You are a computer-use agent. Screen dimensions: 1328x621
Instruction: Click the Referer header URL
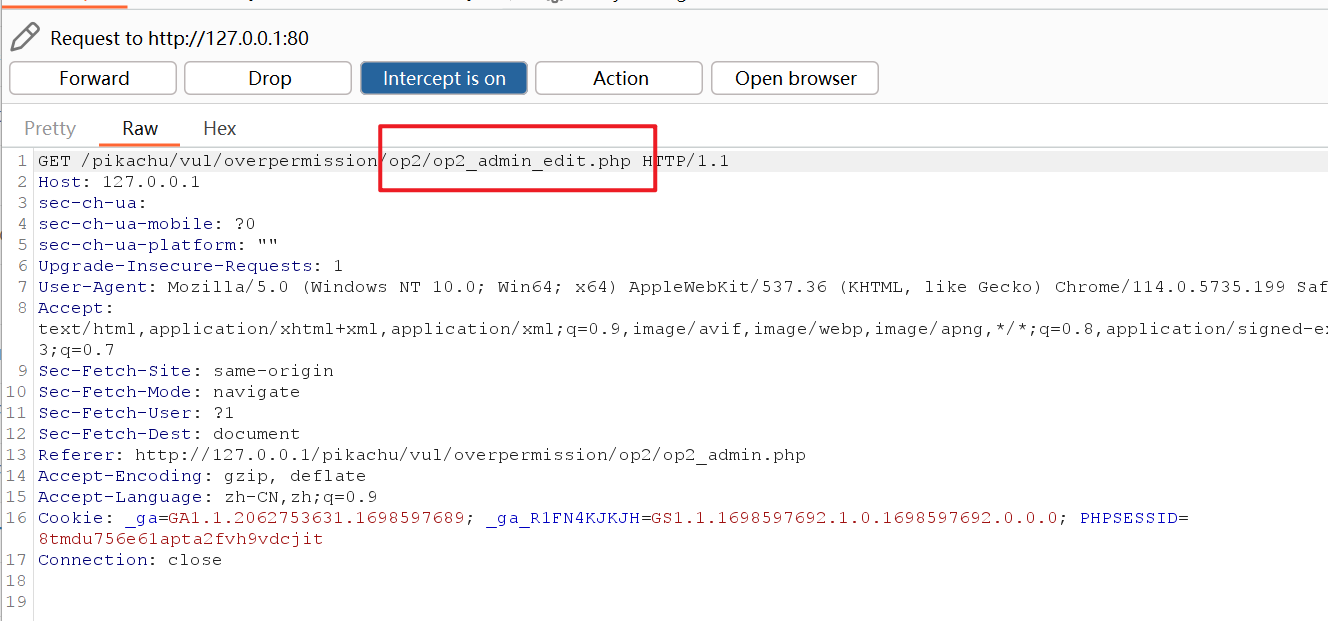click(470, 455)
